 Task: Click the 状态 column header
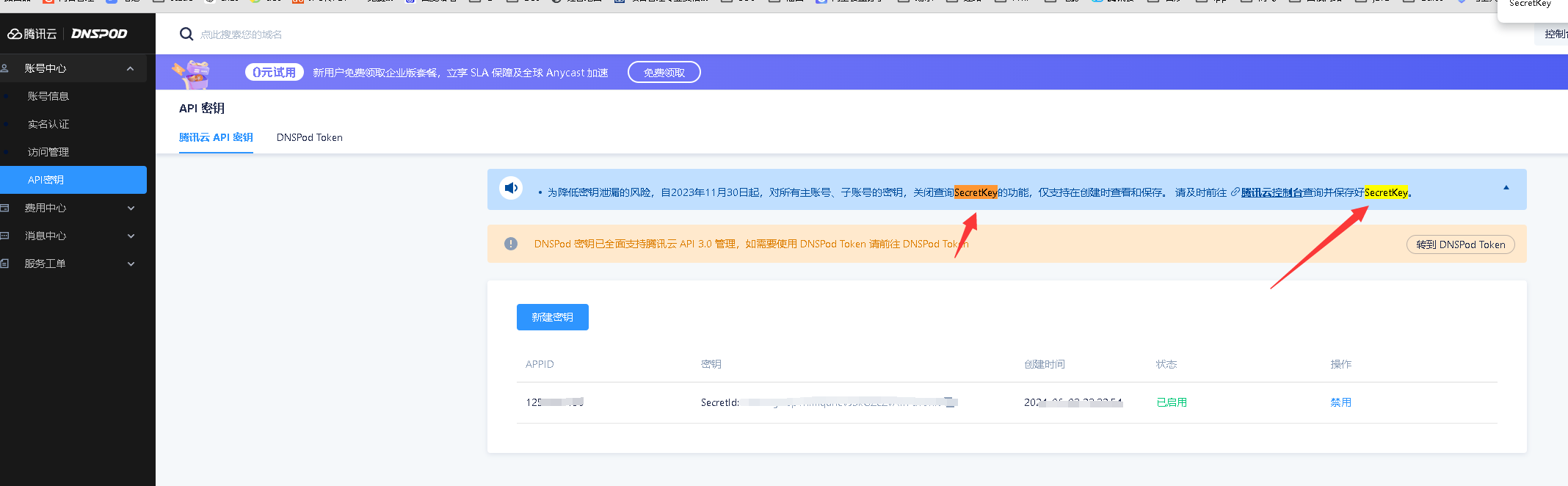pyautogui.click(x=1166, y=364)
